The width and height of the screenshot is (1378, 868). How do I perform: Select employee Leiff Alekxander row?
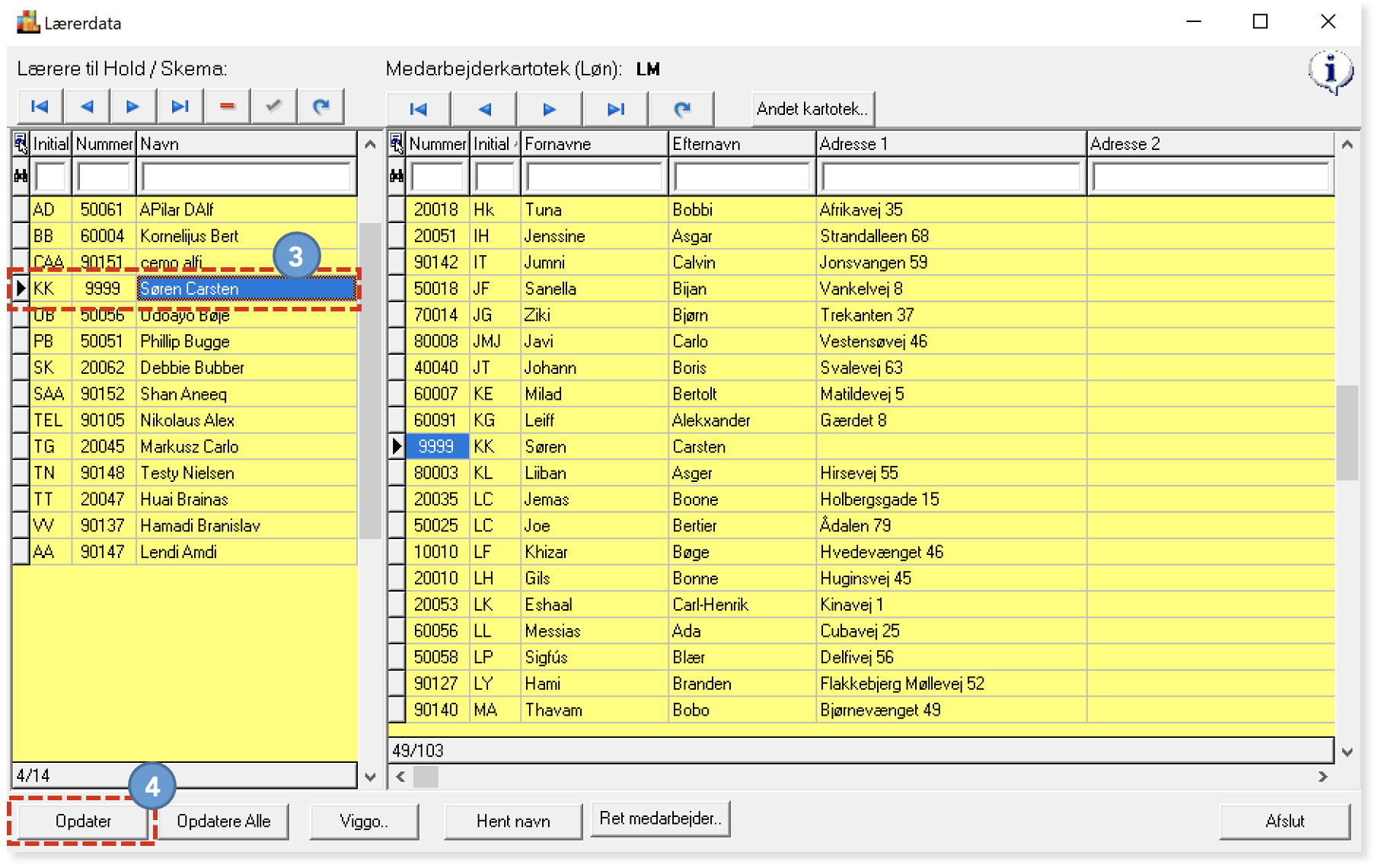[861, 420]
